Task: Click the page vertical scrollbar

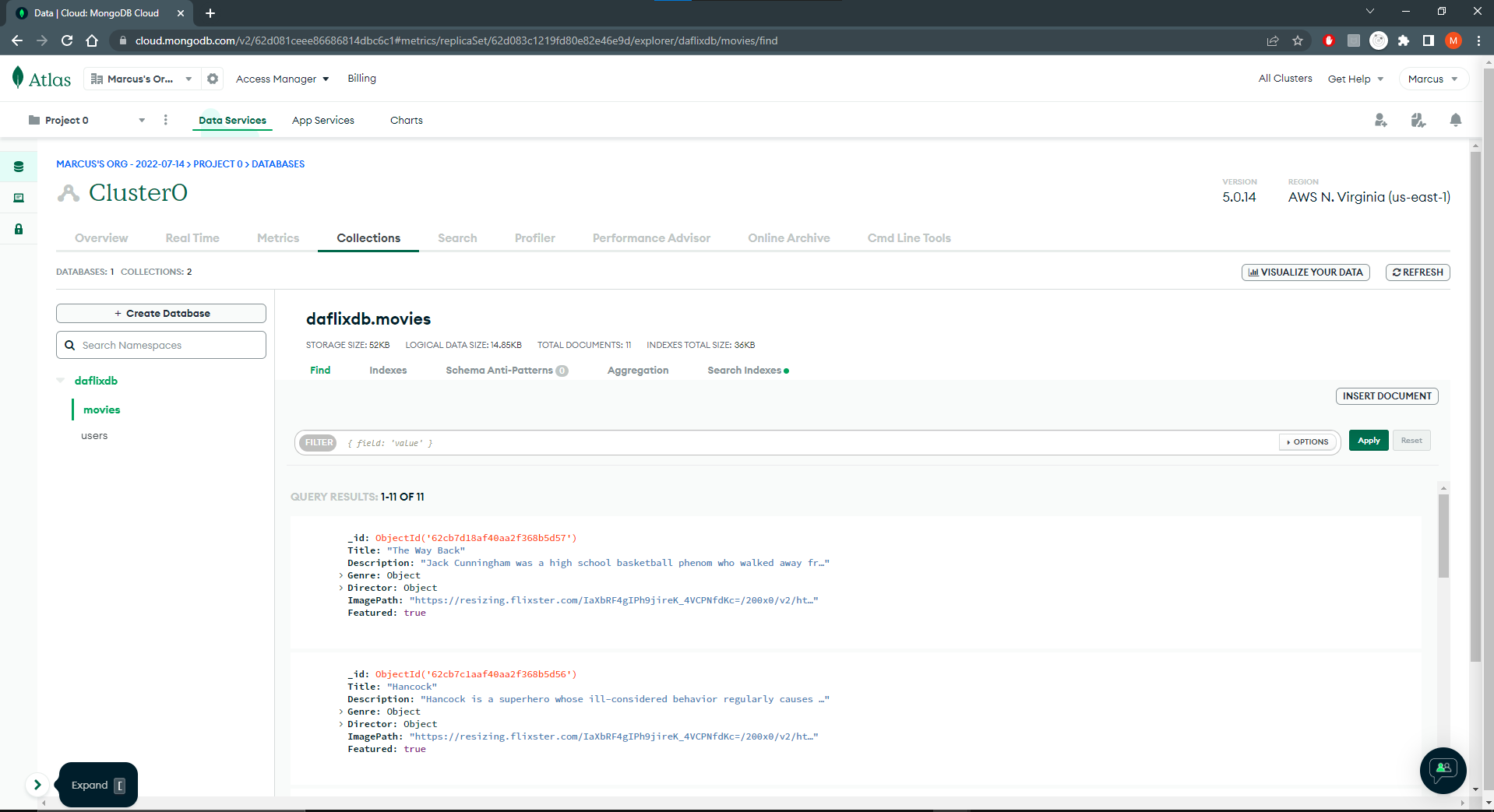Action: pyautogui.click(x=1475, y=405)
